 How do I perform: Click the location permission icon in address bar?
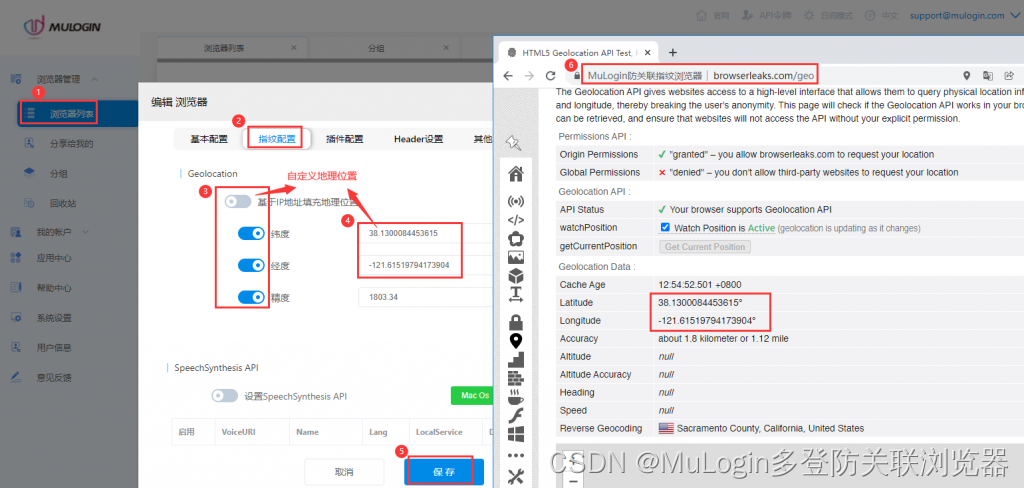click(967, 76)
